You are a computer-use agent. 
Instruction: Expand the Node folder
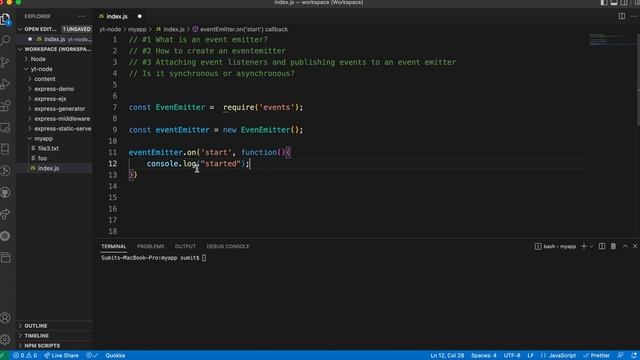(26, 59)
